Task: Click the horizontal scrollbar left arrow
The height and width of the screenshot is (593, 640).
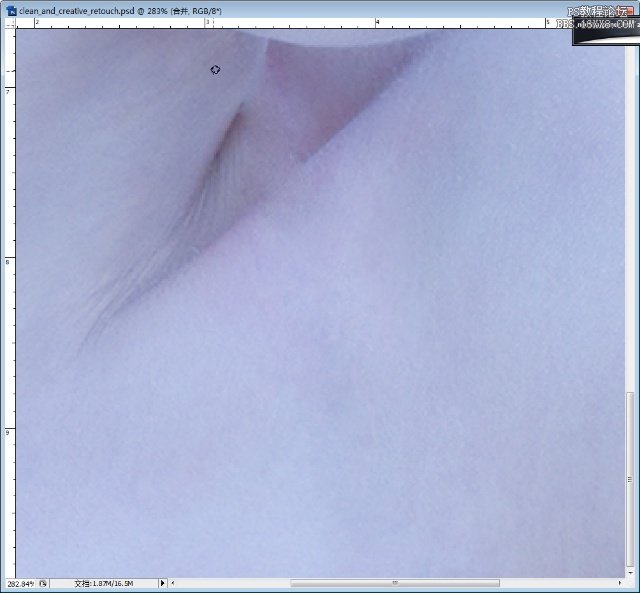Action: pyautogui.click(x=173, y=583)
